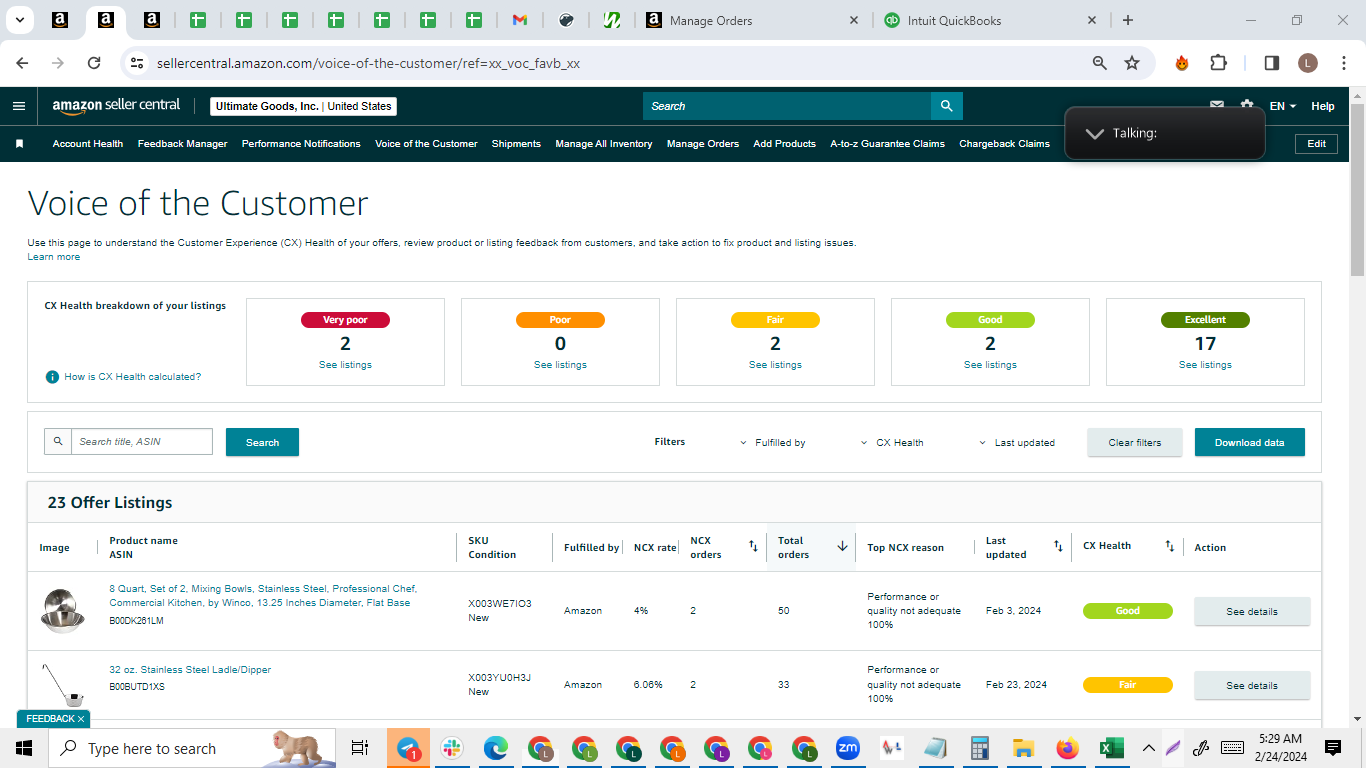This screenshot has height=768, width=1366.
Task: Bookmark this page with the star icon
Action: tap(1132, 63)
